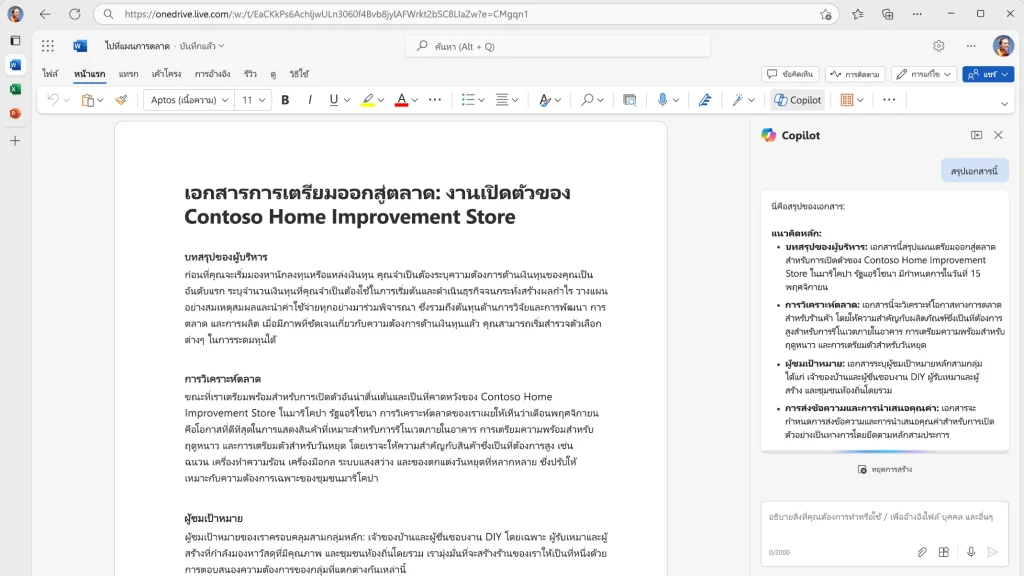Screen dimensions: 1024x576
Task: Pop out the Copilot pane icon
Action: coord(976,135)
